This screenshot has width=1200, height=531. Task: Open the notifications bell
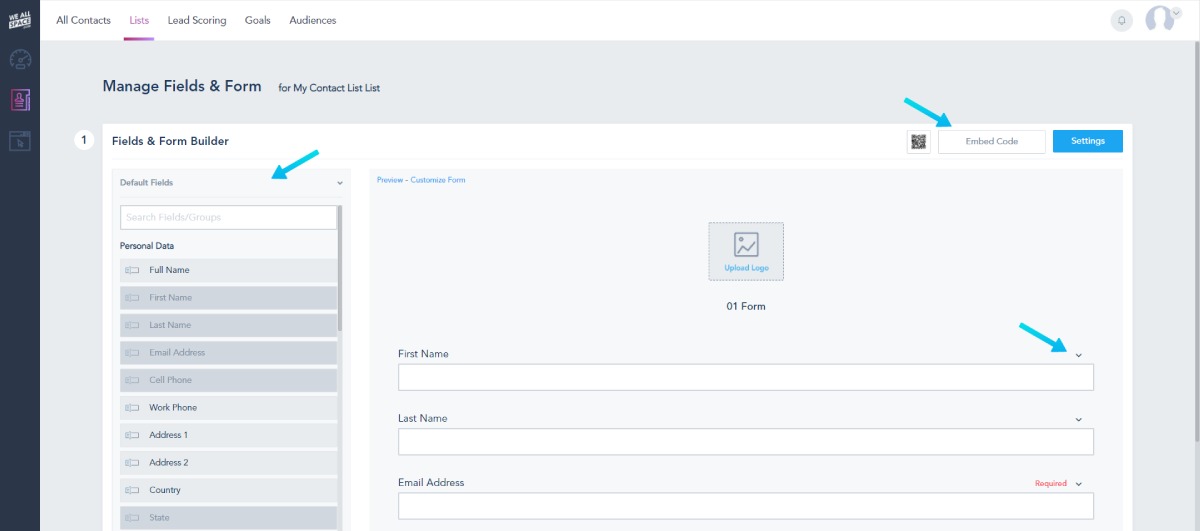coord(1122,20)
